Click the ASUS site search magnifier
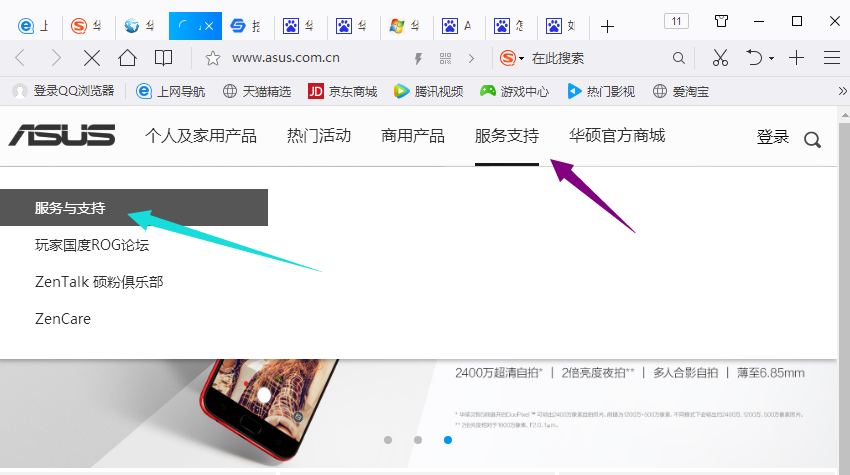850x475 pixels. point(812,139)
